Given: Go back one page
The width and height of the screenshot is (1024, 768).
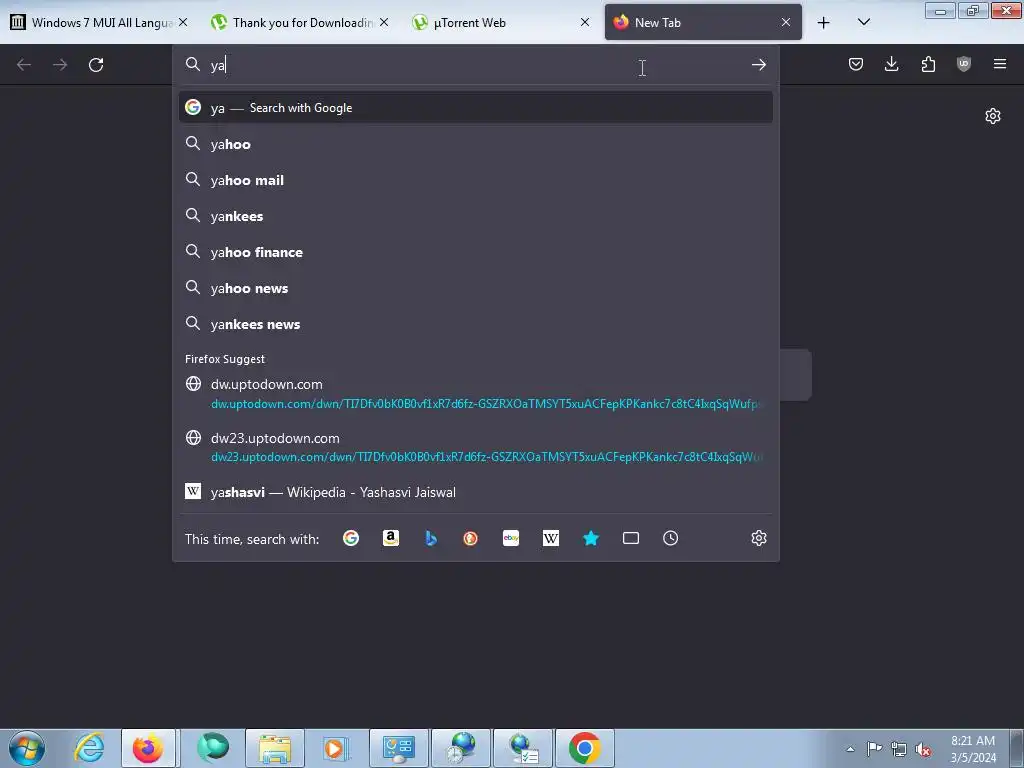Looking at the screenshot, I should (24, 65).
